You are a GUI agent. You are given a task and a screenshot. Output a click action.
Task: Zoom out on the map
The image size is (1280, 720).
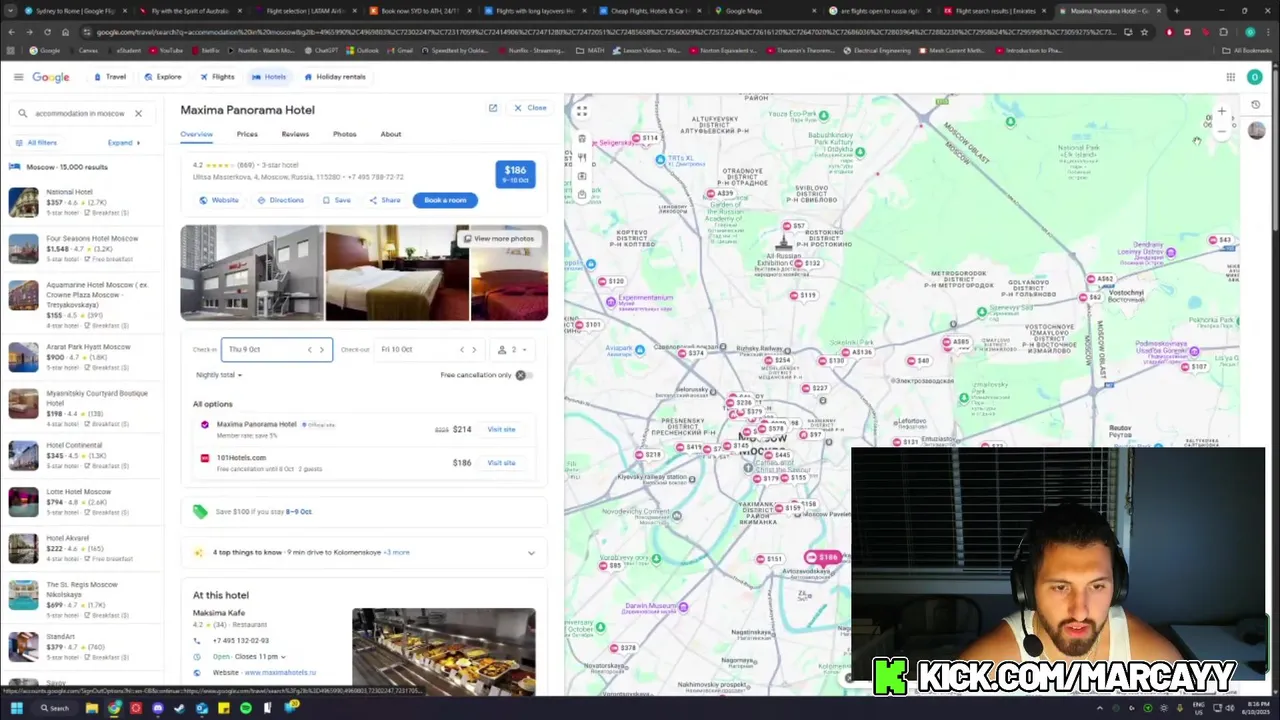[1221, 131]
